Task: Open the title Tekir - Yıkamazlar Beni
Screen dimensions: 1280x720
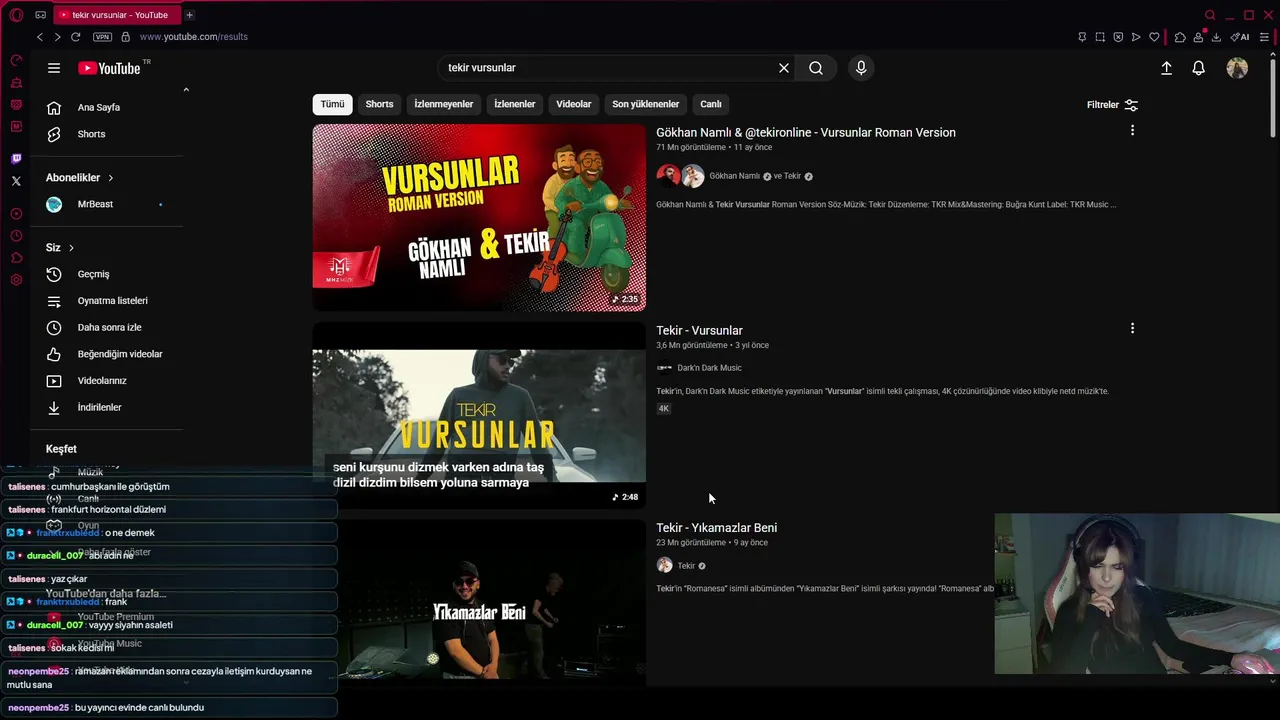Action: tap(716, 528)
